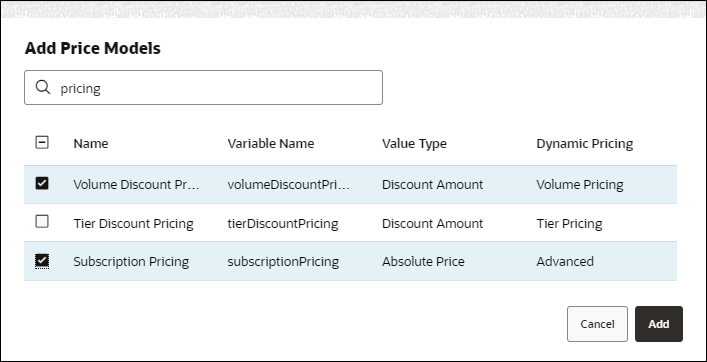The width and height of the screenshot is (707, 362).
Task: Click Discount Amount in the Volume Discount row
Action: tap(432, 185)
